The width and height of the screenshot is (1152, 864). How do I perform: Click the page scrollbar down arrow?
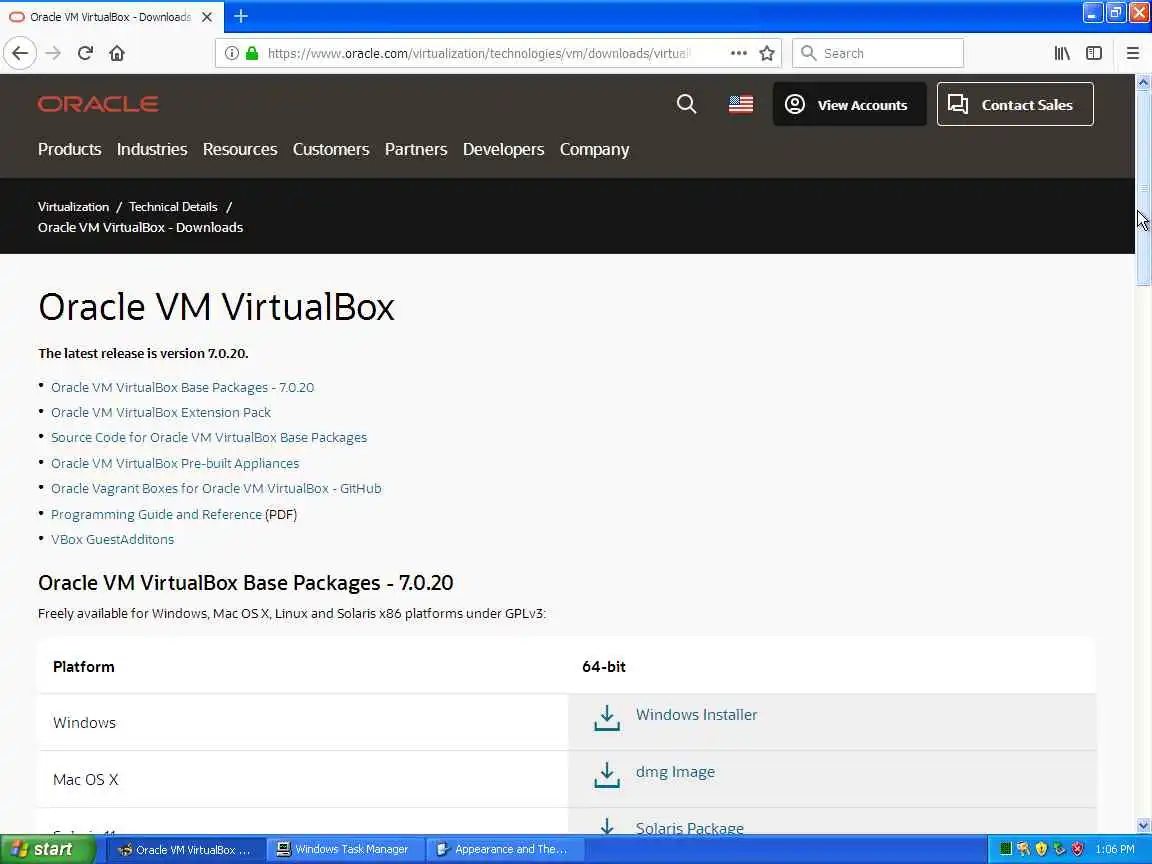1143,825
